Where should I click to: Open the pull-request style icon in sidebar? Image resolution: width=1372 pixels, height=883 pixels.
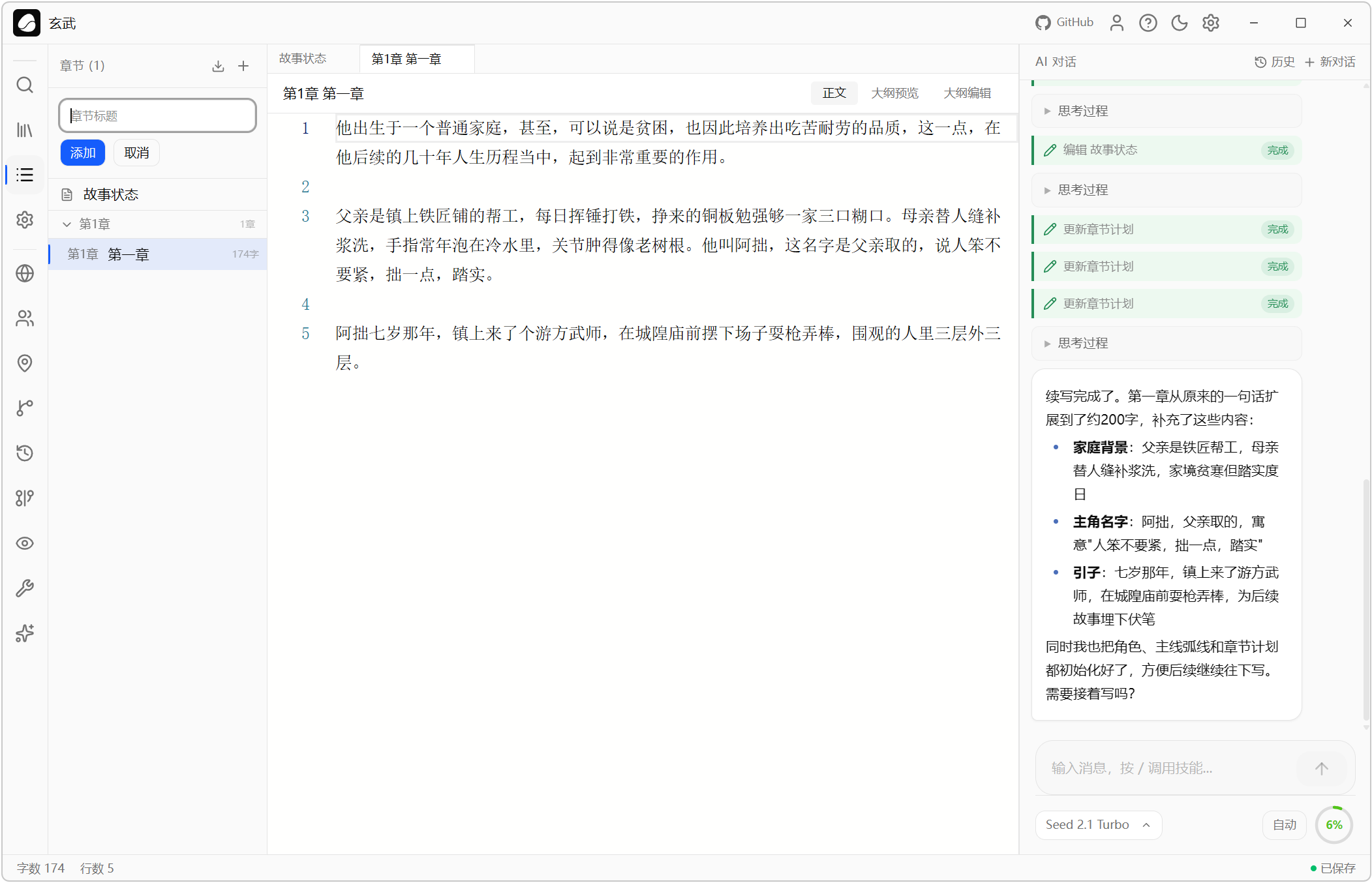pyautogui.click(x=25, y=498)
